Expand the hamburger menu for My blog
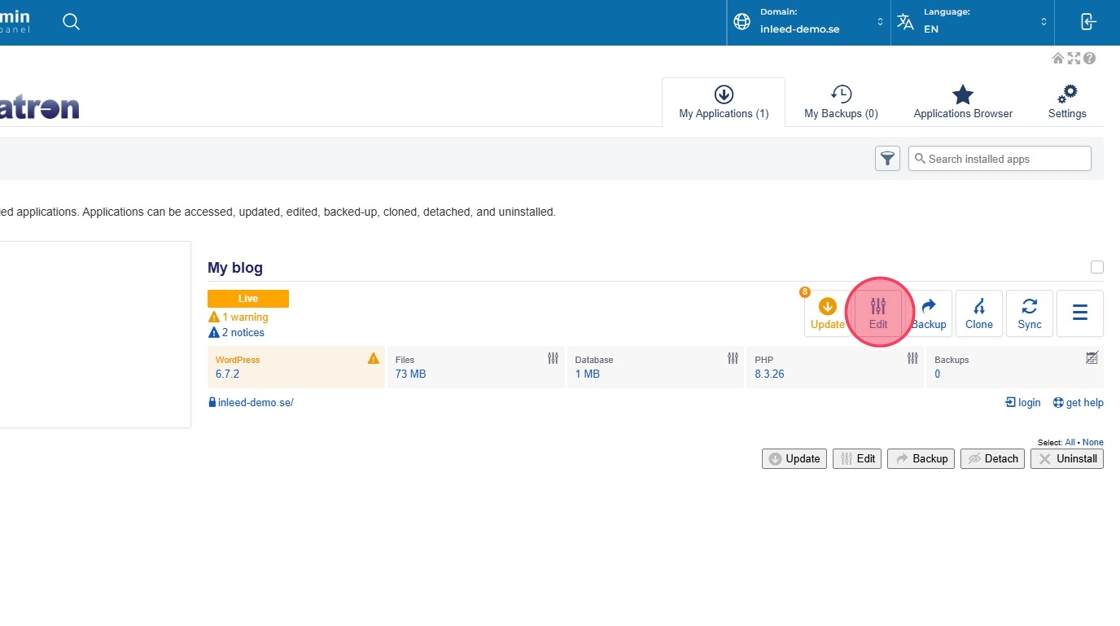 pos(1080,313)
